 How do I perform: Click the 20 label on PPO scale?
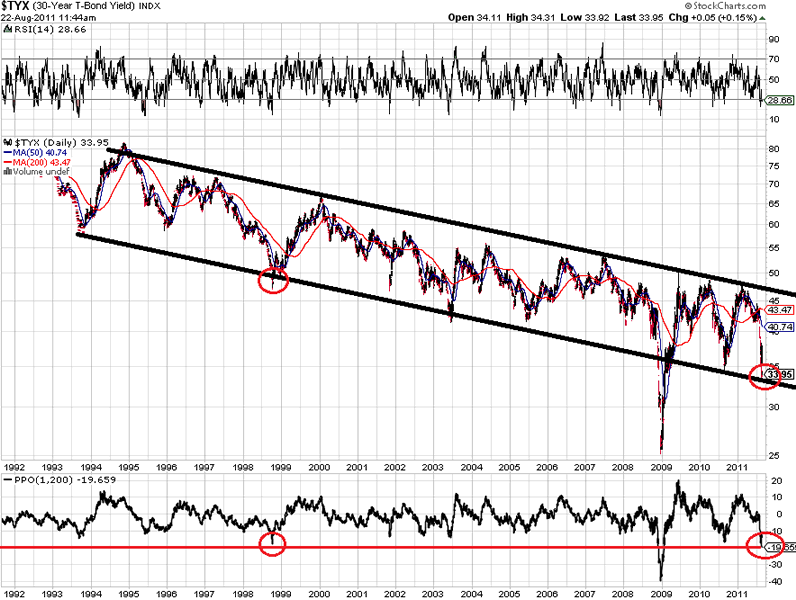[x=776, y=481]
